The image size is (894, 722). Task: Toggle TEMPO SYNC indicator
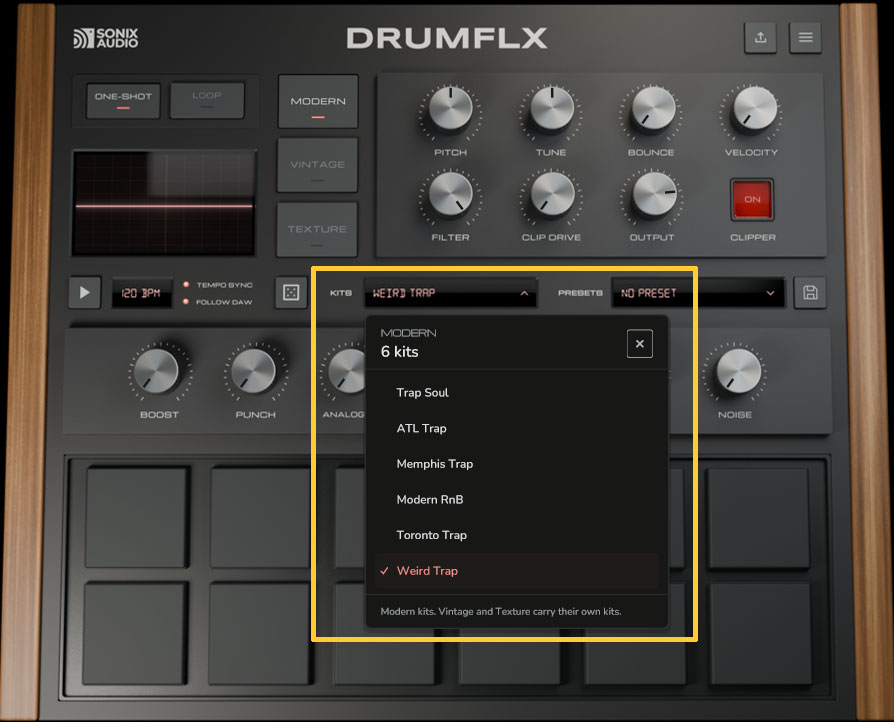point(218,285)
